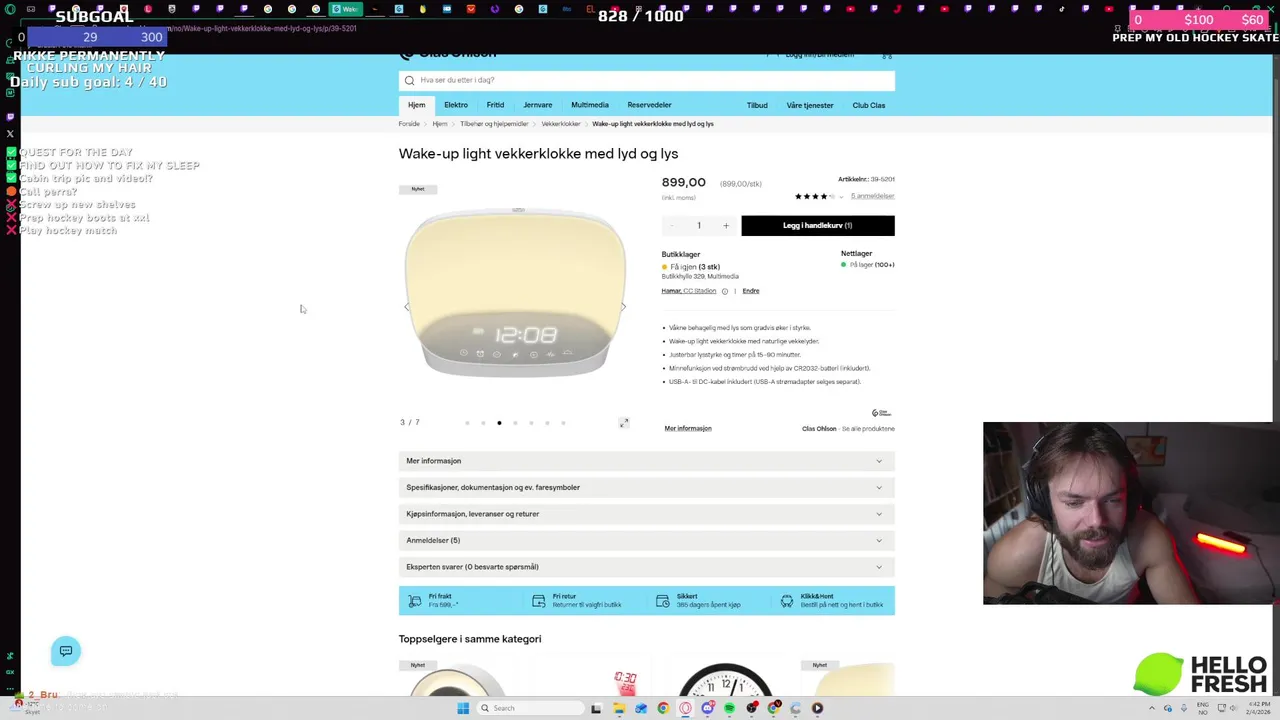Image resolution: width=1280 pixels, height=720 pixels.
Task: Open the clock showing 4:42 PM
Action: coord(1260,708)
